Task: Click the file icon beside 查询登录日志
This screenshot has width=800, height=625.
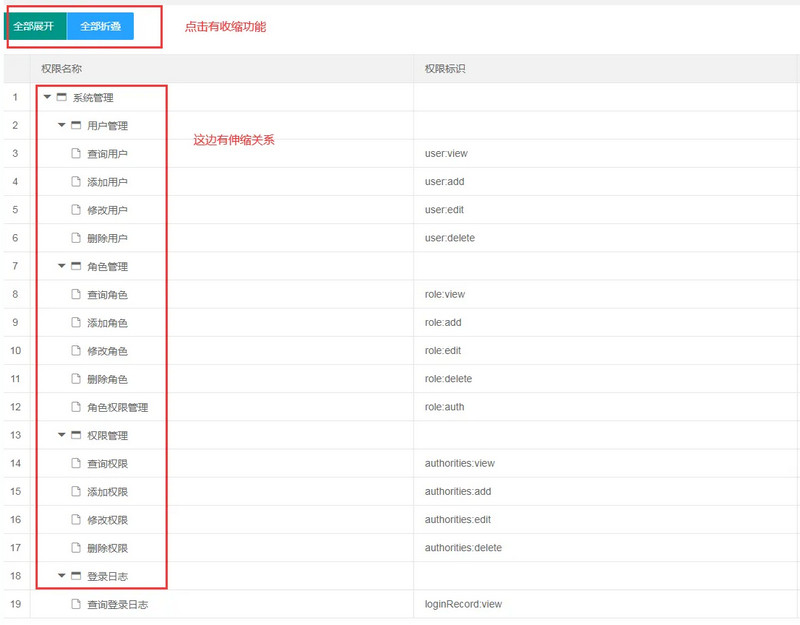Action: (76, 604)
